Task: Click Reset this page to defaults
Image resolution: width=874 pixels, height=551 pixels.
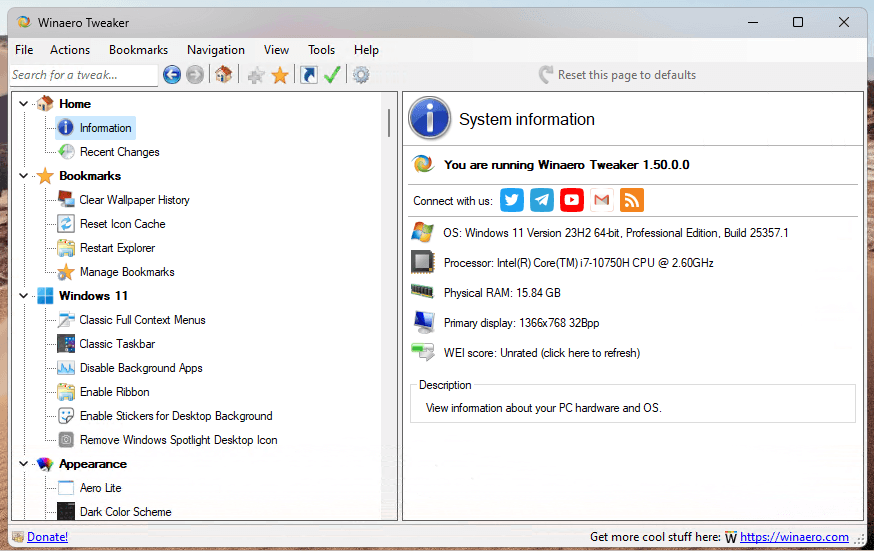Action: (x=626, y=75)
